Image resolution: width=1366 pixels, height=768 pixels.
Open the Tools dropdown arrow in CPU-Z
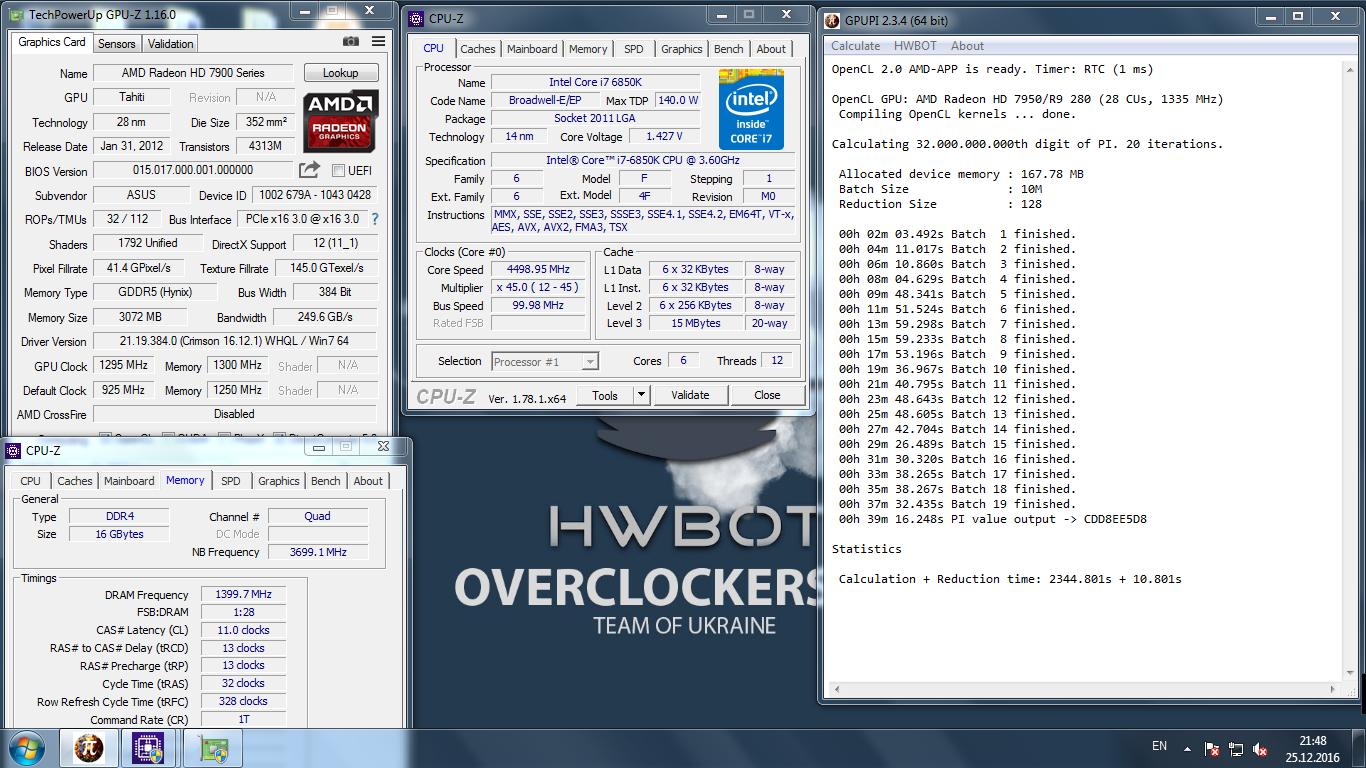642,395
